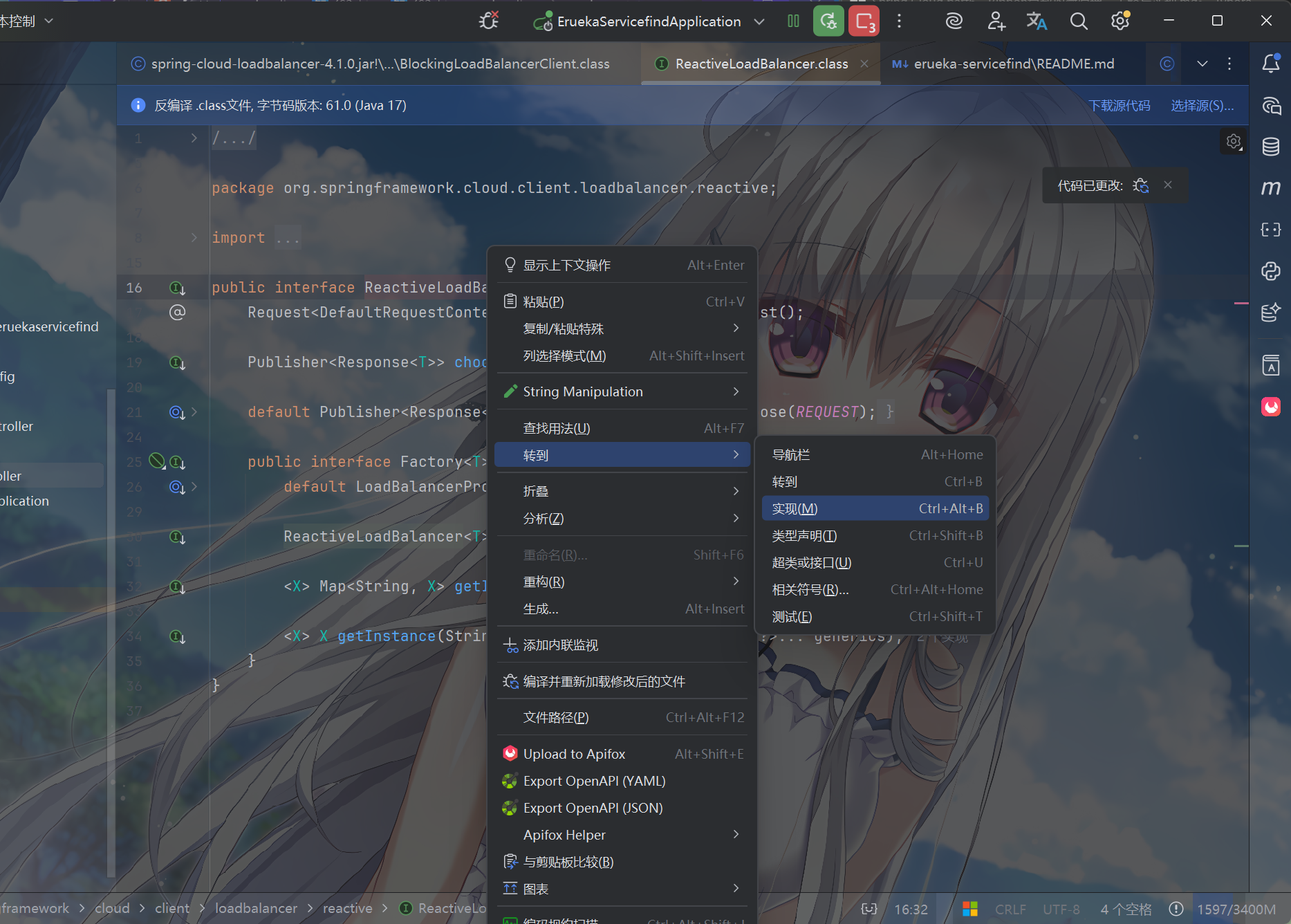Click the add collaborator person icon

click(996, 21)
